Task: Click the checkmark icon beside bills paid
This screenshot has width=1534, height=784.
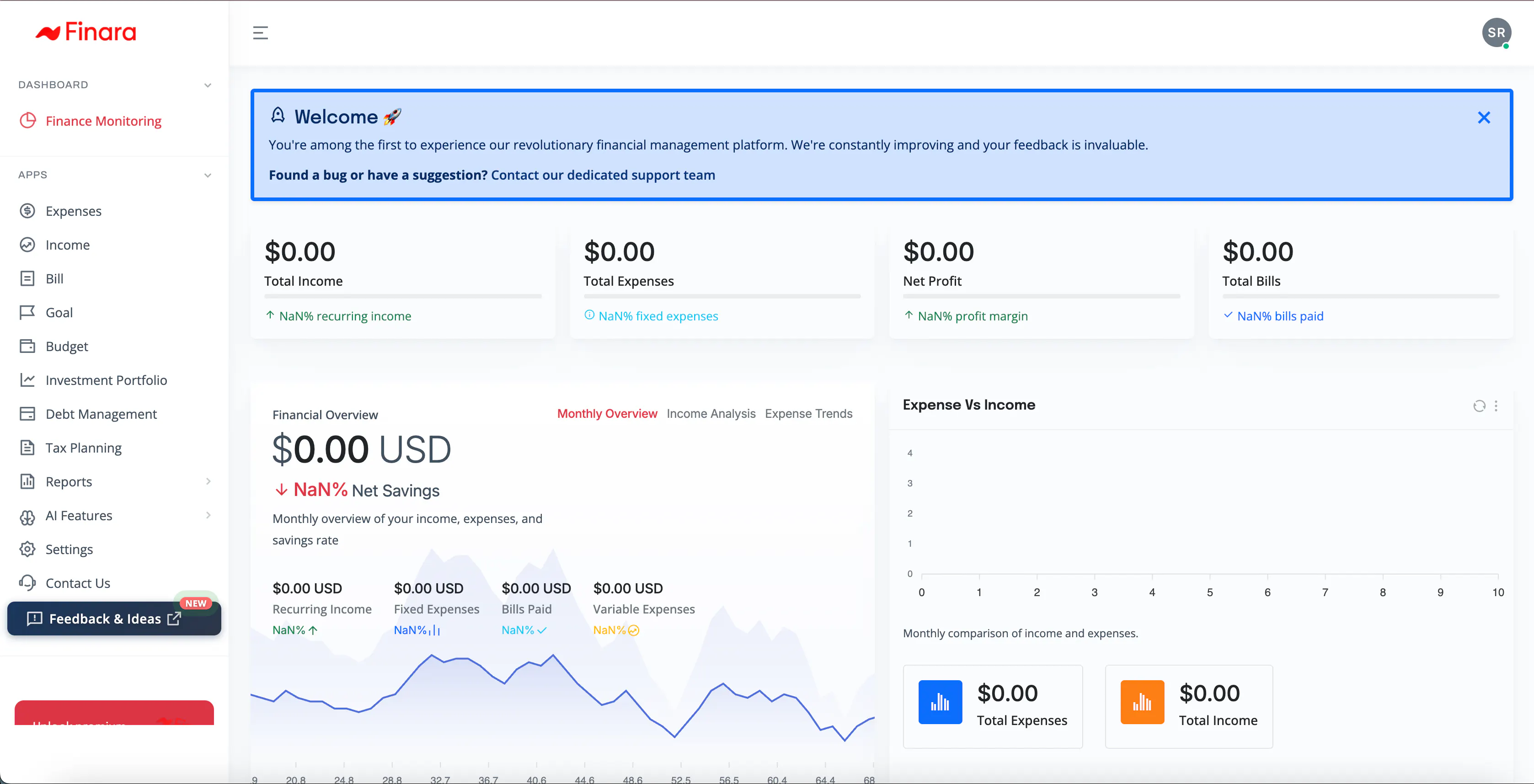Action: pos(1228,315)
